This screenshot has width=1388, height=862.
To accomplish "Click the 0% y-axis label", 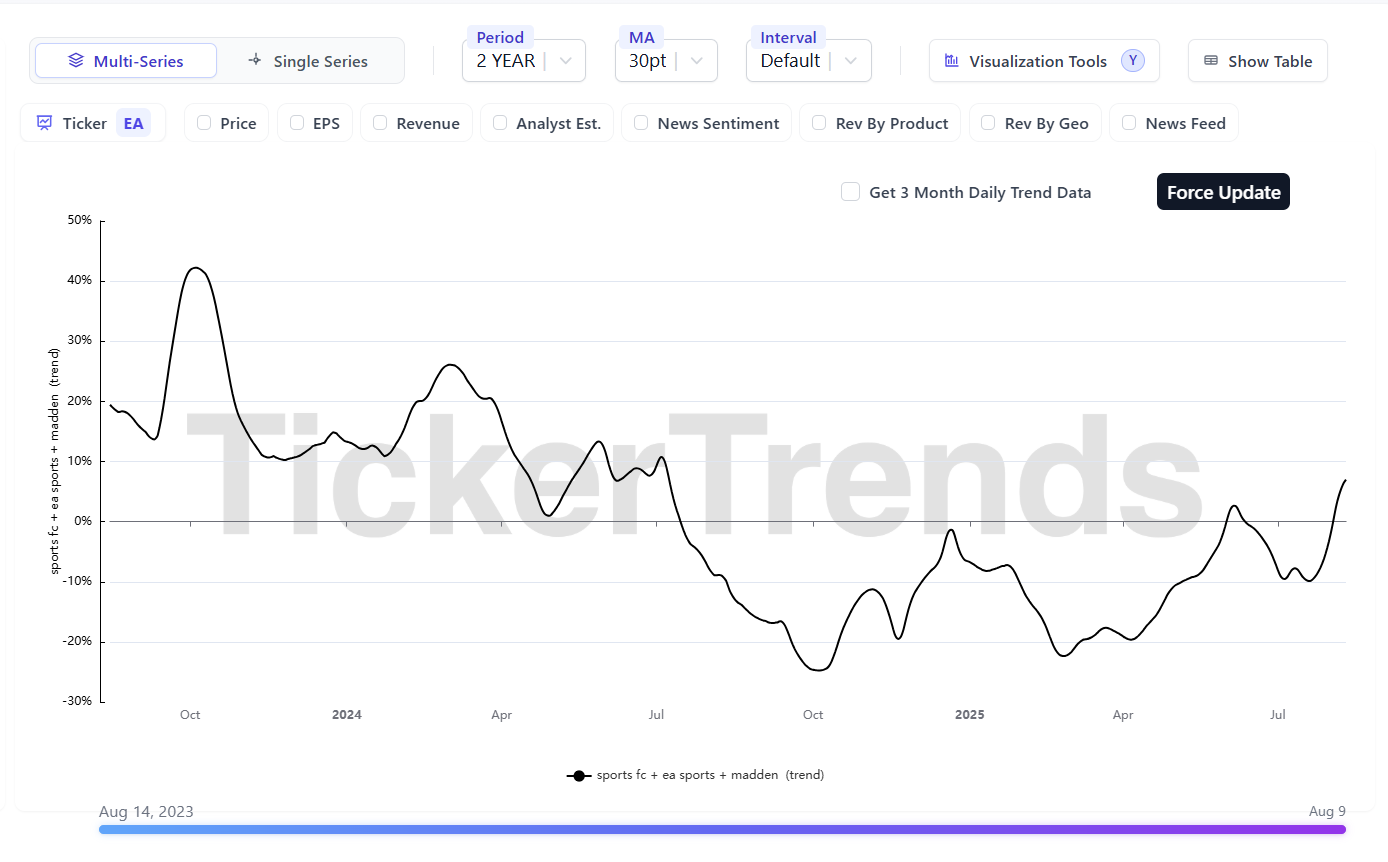I will (83, 521).
